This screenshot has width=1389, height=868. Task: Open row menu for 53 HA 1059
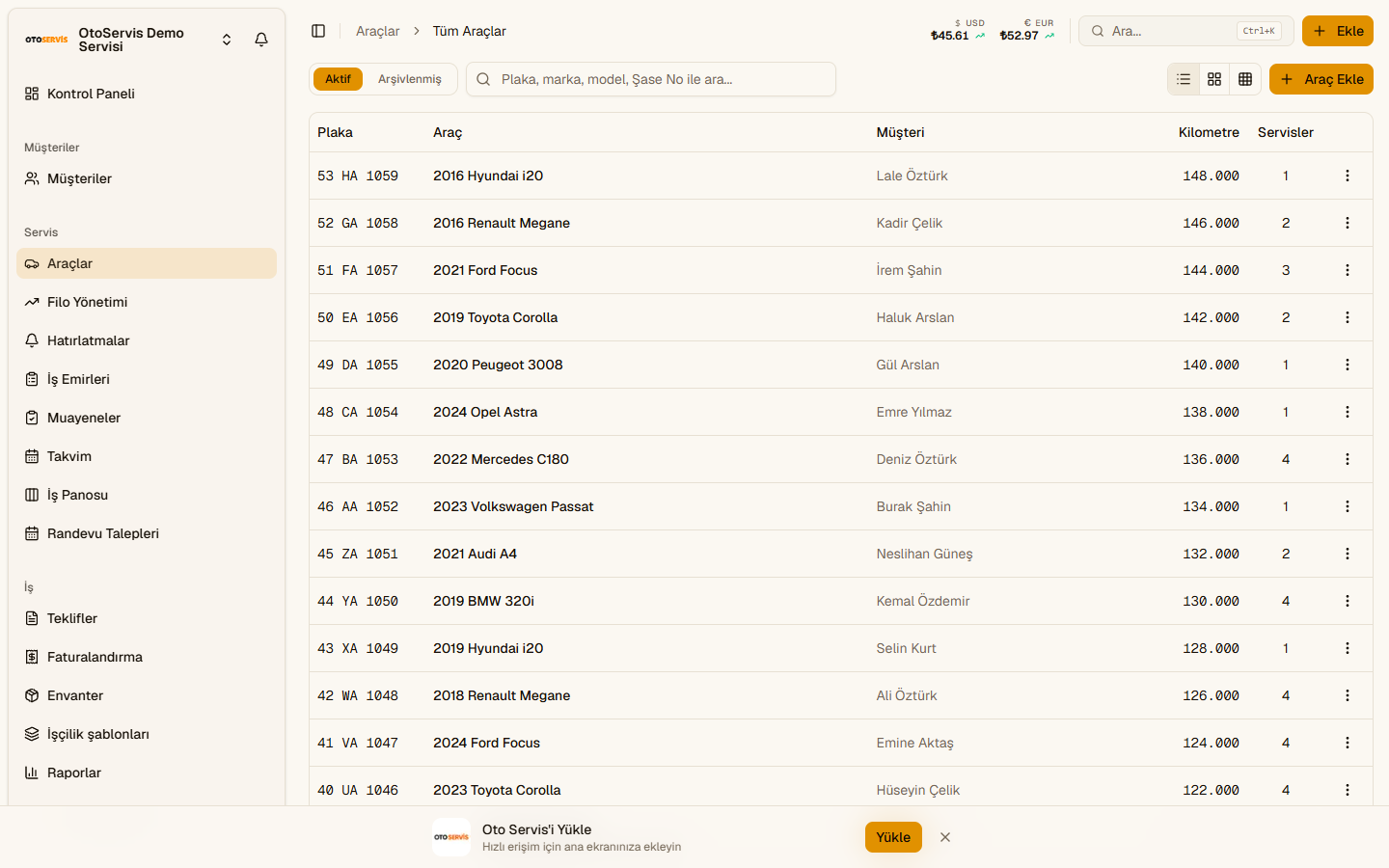coord(1348,176)
